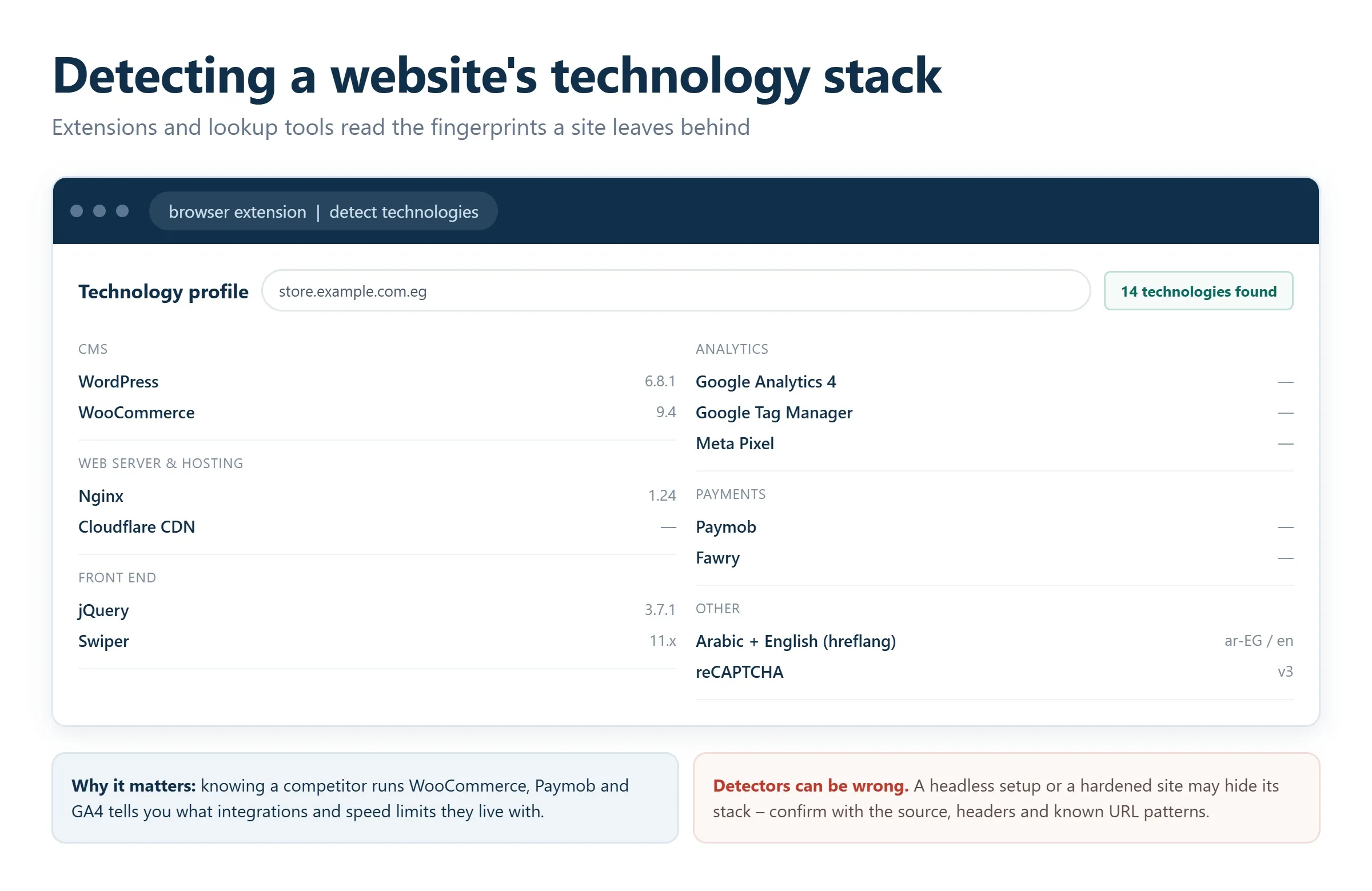Click the store.example.com.eg URL field
Viewport: 1372px width, 891px height.
676,291
